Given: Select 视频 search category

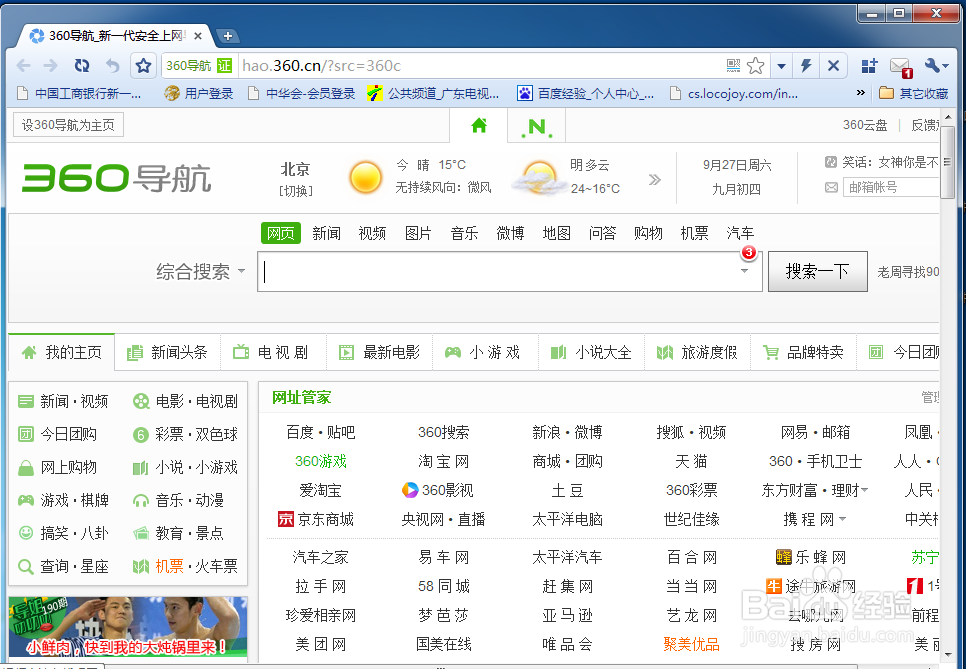Looking at the screenshot, I should [372, 233].
